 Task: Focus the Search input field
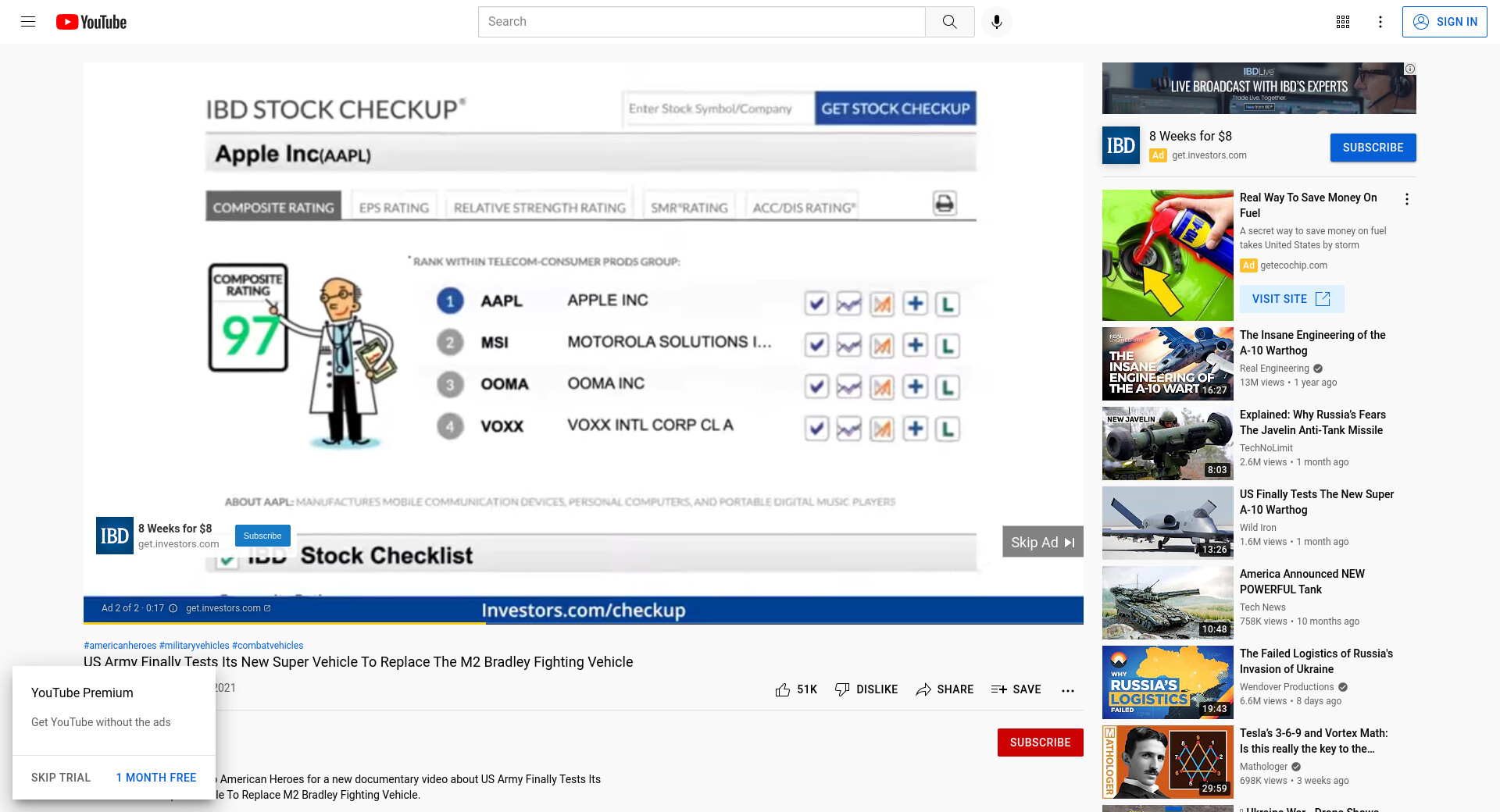pyautogui.click(x=702, y=22)
